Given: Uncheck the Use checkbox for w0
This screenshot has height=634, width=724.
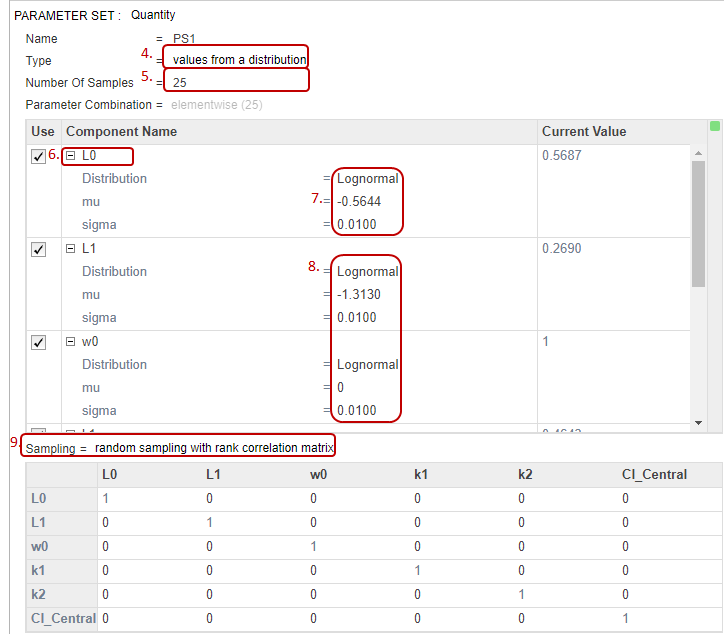Looking at the screenshot, I should tap(38, 343).
